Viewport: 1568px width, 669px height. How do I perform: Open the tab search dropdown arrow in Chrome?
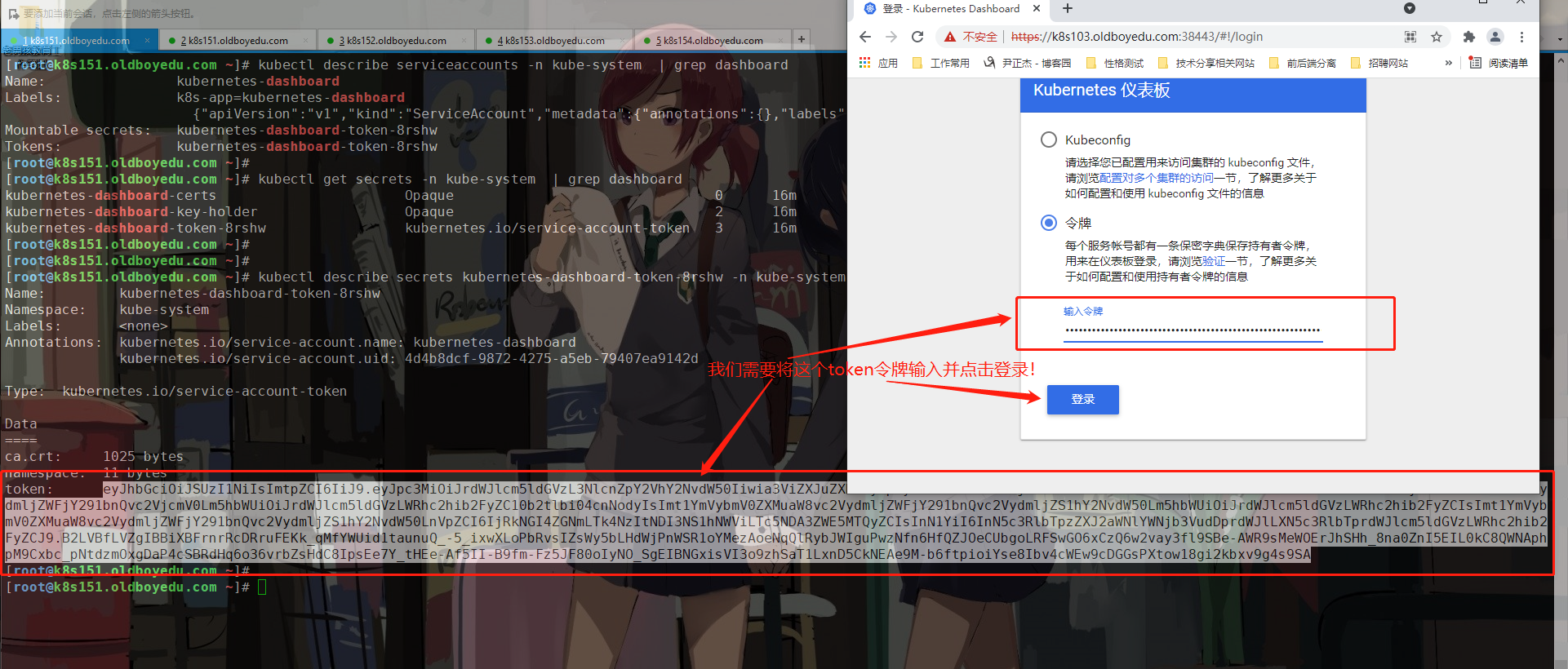1409,9
